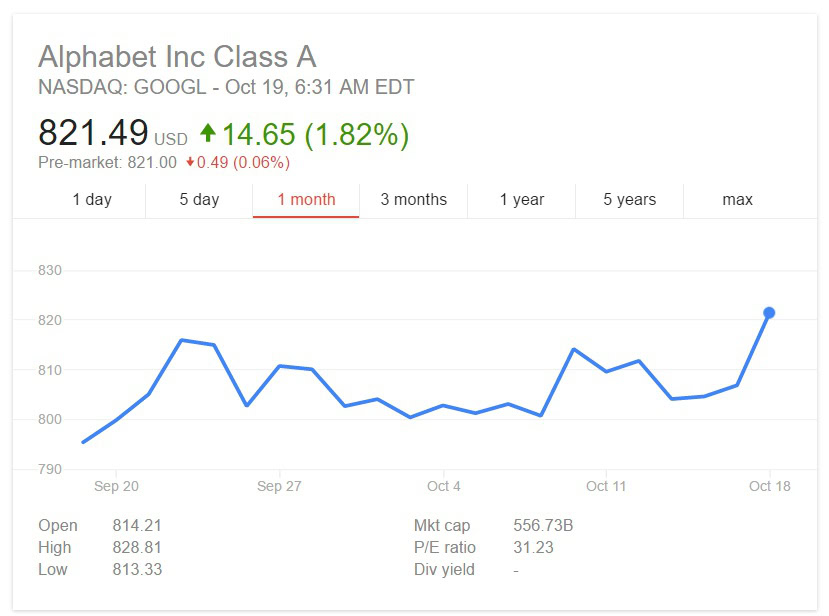Show the 5 years chart
The height and width of the screenshot is (616, 829).
[x=629, y=200]
